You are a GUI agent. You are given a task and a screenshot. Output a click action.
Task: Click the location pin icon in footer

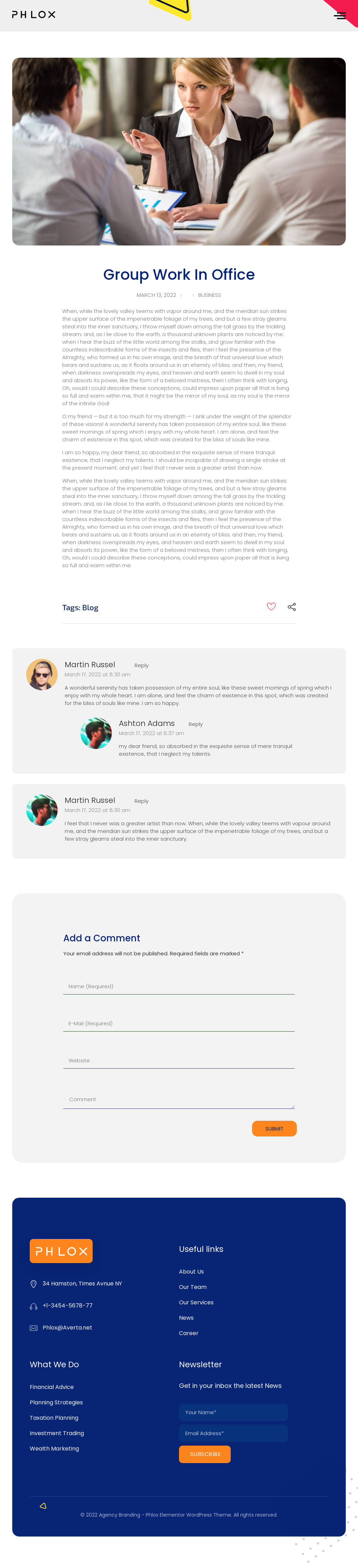[34, 1284]
